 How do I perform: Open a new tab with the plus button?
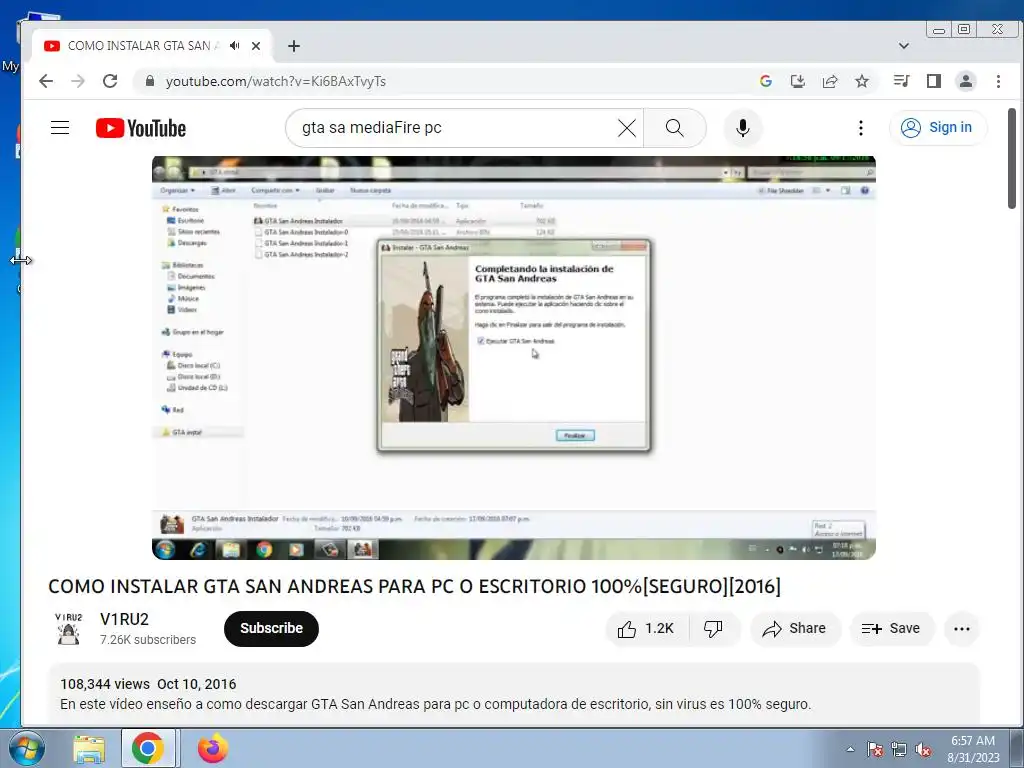click(294, 46)
